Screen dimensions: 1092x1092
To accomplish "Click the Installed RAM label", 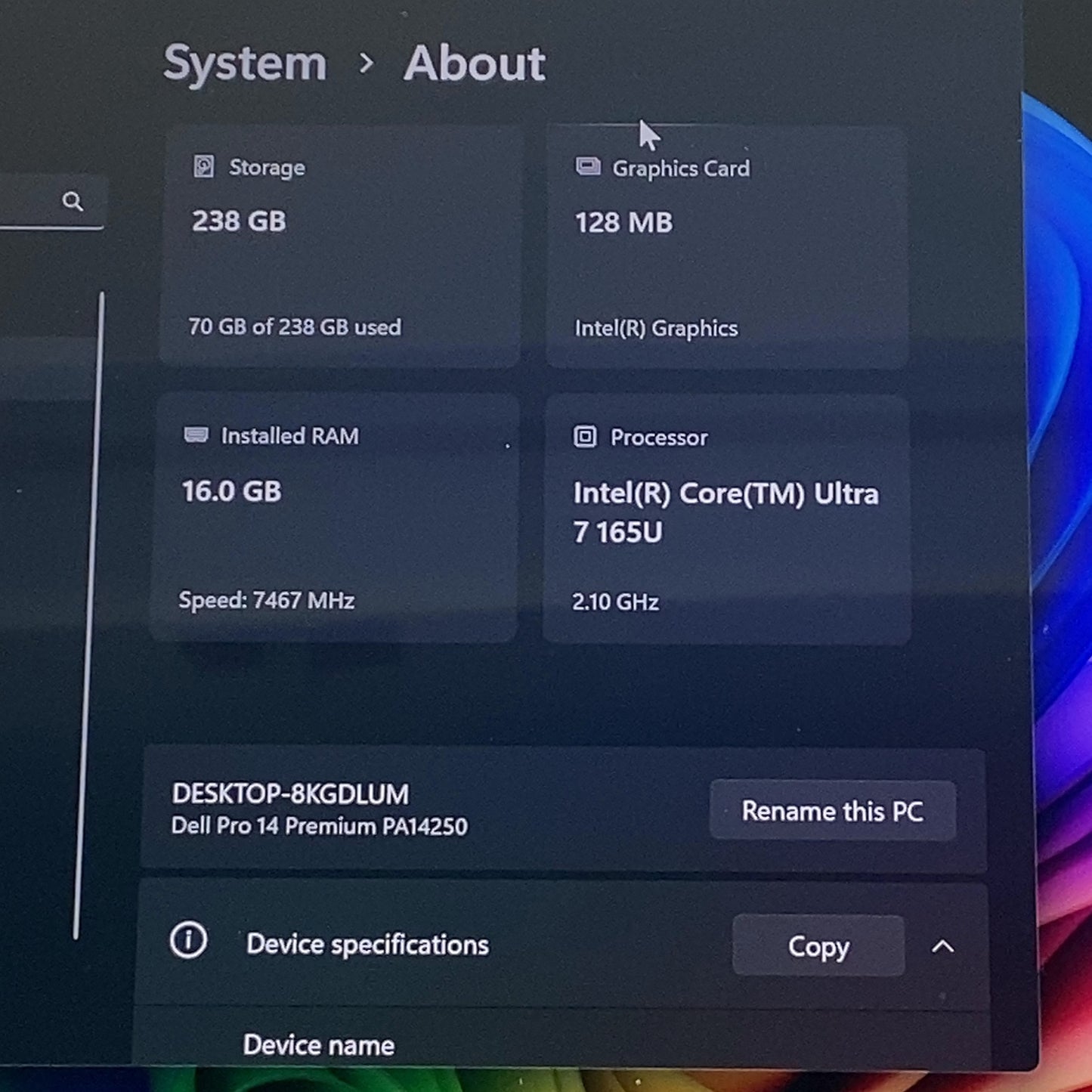I will click(x=289, y=436).
